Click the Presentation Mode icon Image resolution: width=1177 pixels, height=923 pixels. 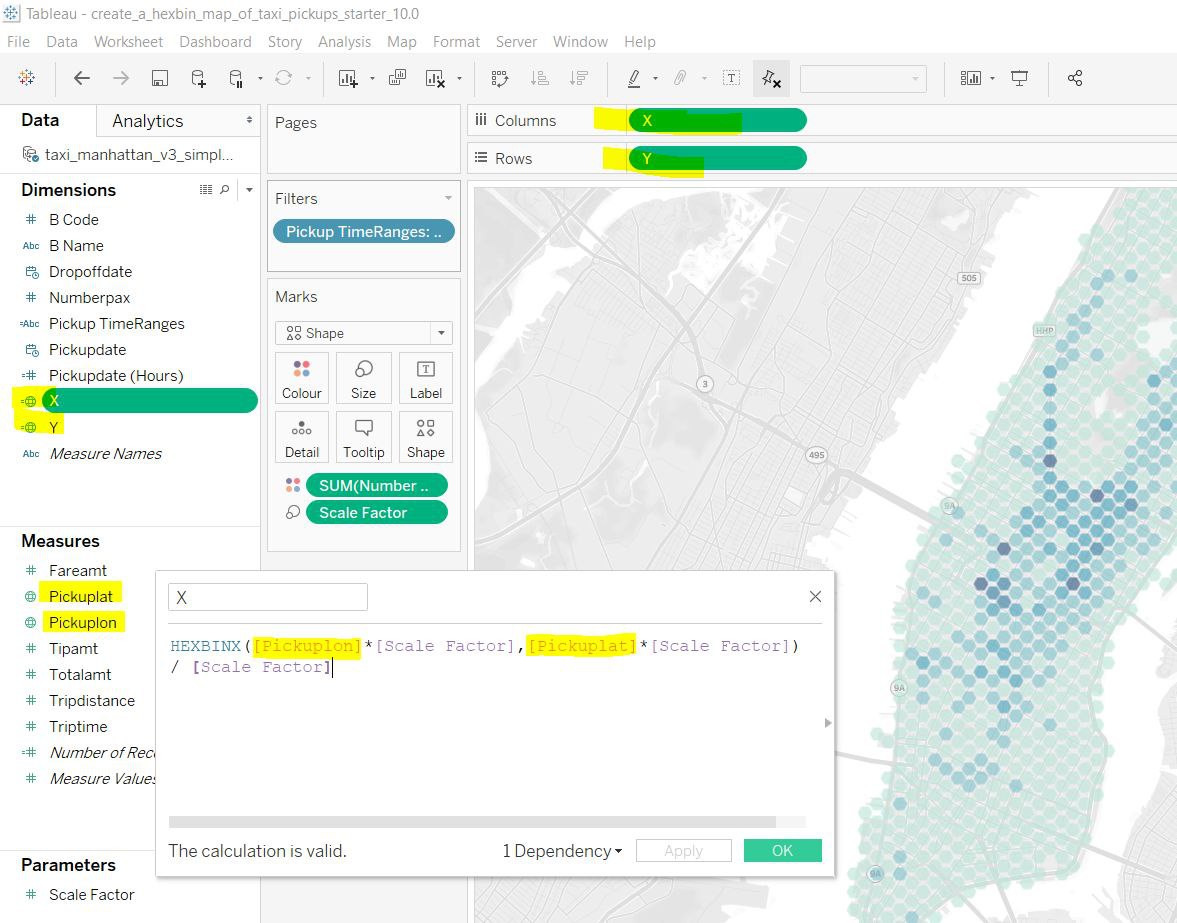[1019, 78]
